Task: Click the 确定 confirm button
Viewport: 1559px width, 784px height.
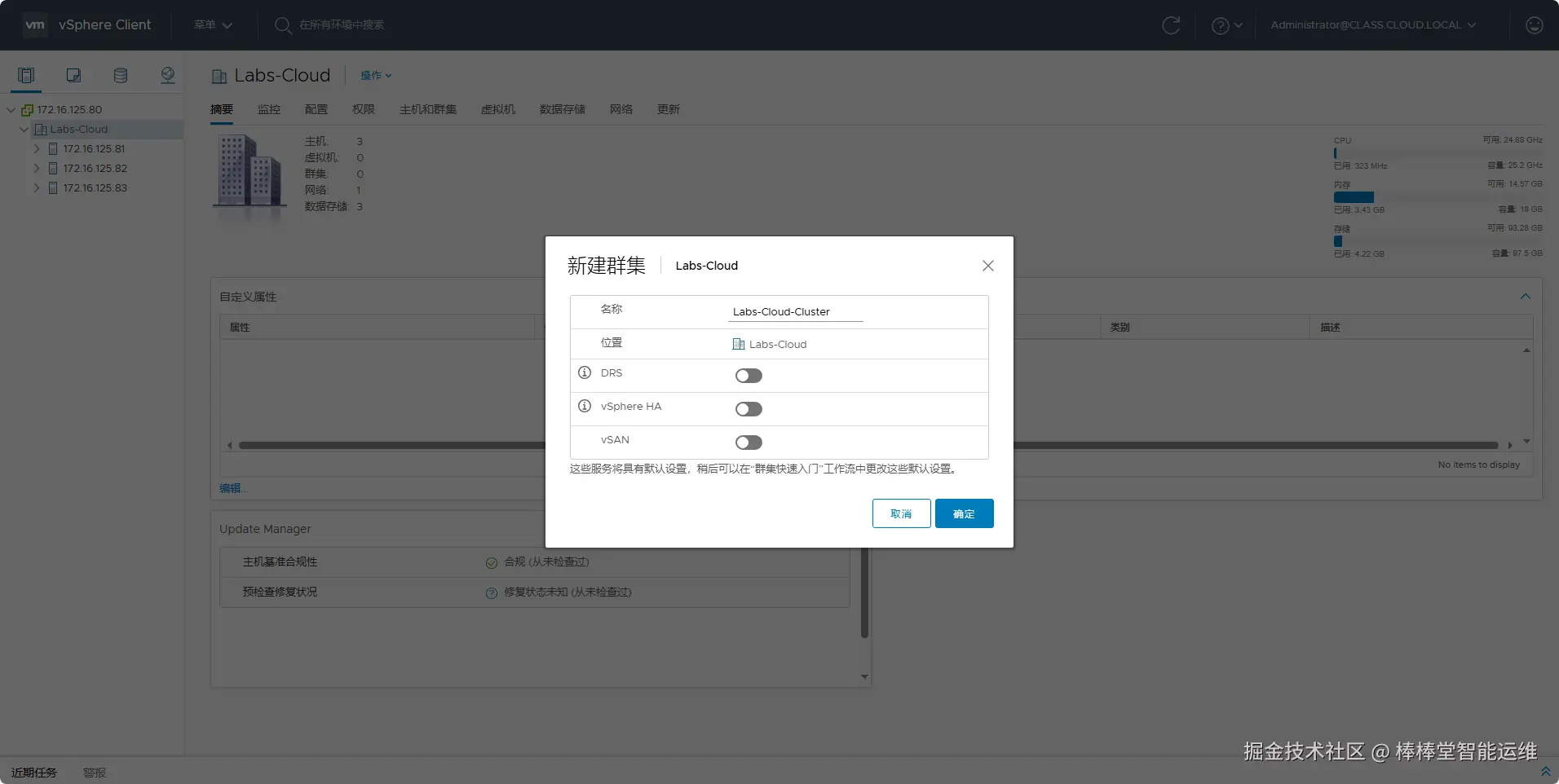Action: (965, 513)
